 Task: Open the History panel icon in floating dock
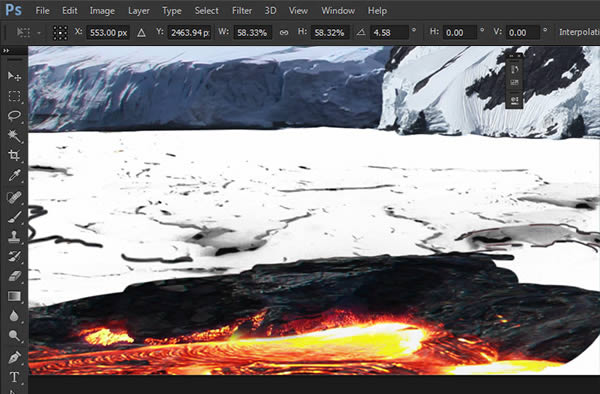point(515,69)
